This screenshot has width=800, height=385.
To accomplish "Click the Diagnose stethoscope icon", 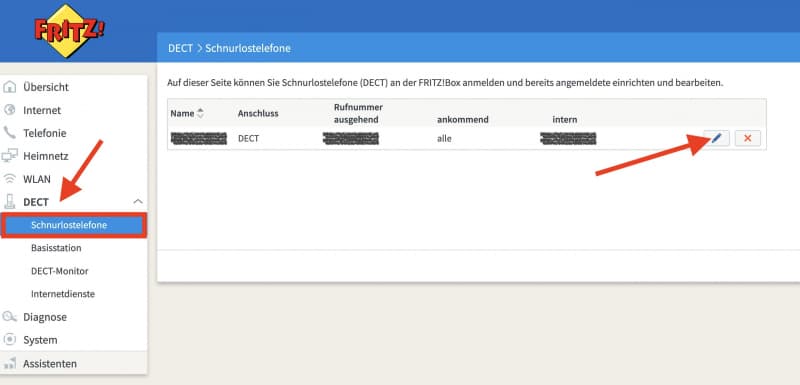I will (9, 317).
